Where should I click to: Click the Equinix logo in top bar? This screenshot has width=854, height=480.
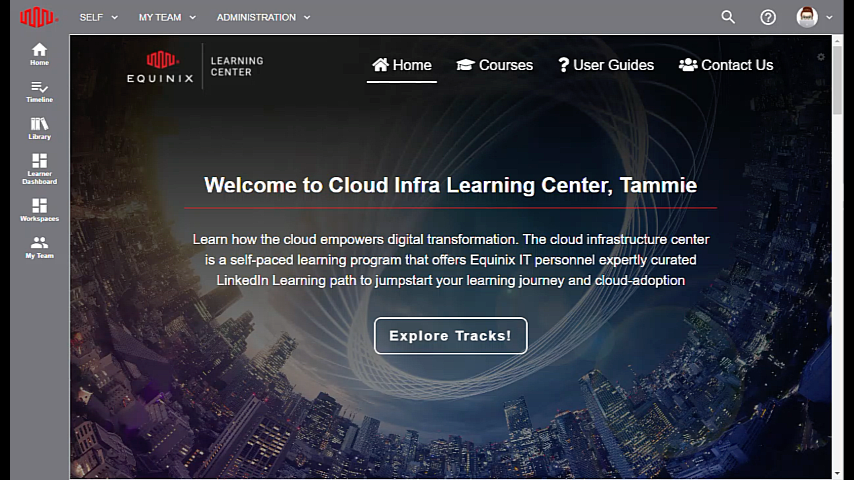pos(39,17)
